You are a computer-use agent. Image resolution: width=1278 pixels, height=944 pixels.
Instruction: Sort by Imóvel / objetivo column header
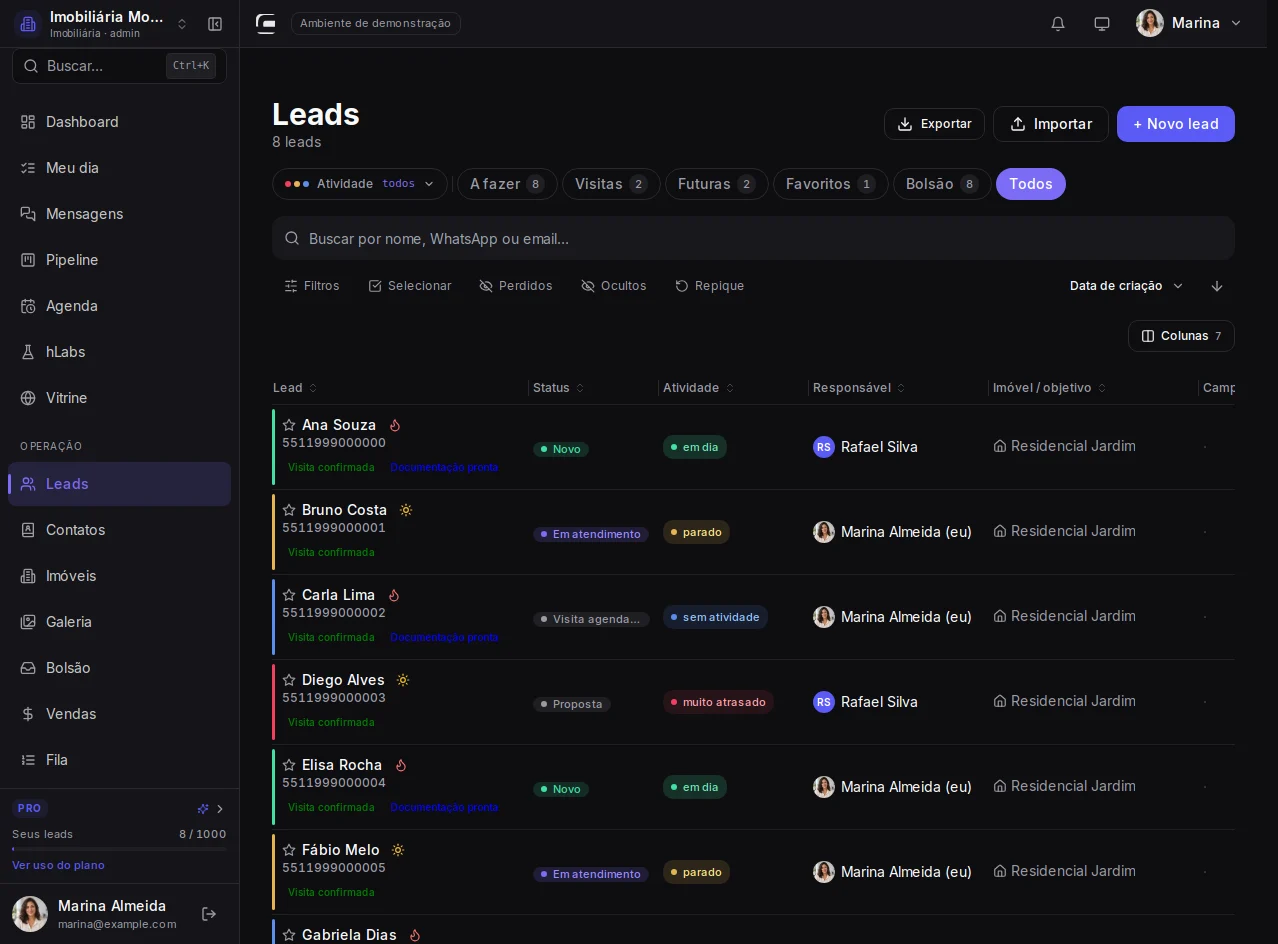[1049, 388]
